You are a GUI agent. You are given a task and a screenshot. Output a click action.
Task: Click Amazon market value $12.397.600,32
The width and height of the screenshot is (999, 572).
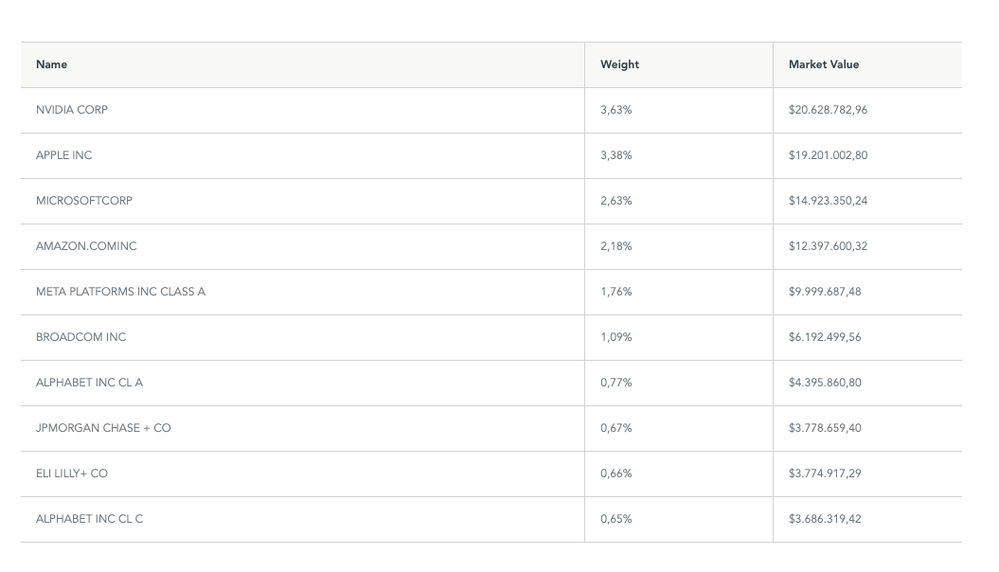click(827, 246)
